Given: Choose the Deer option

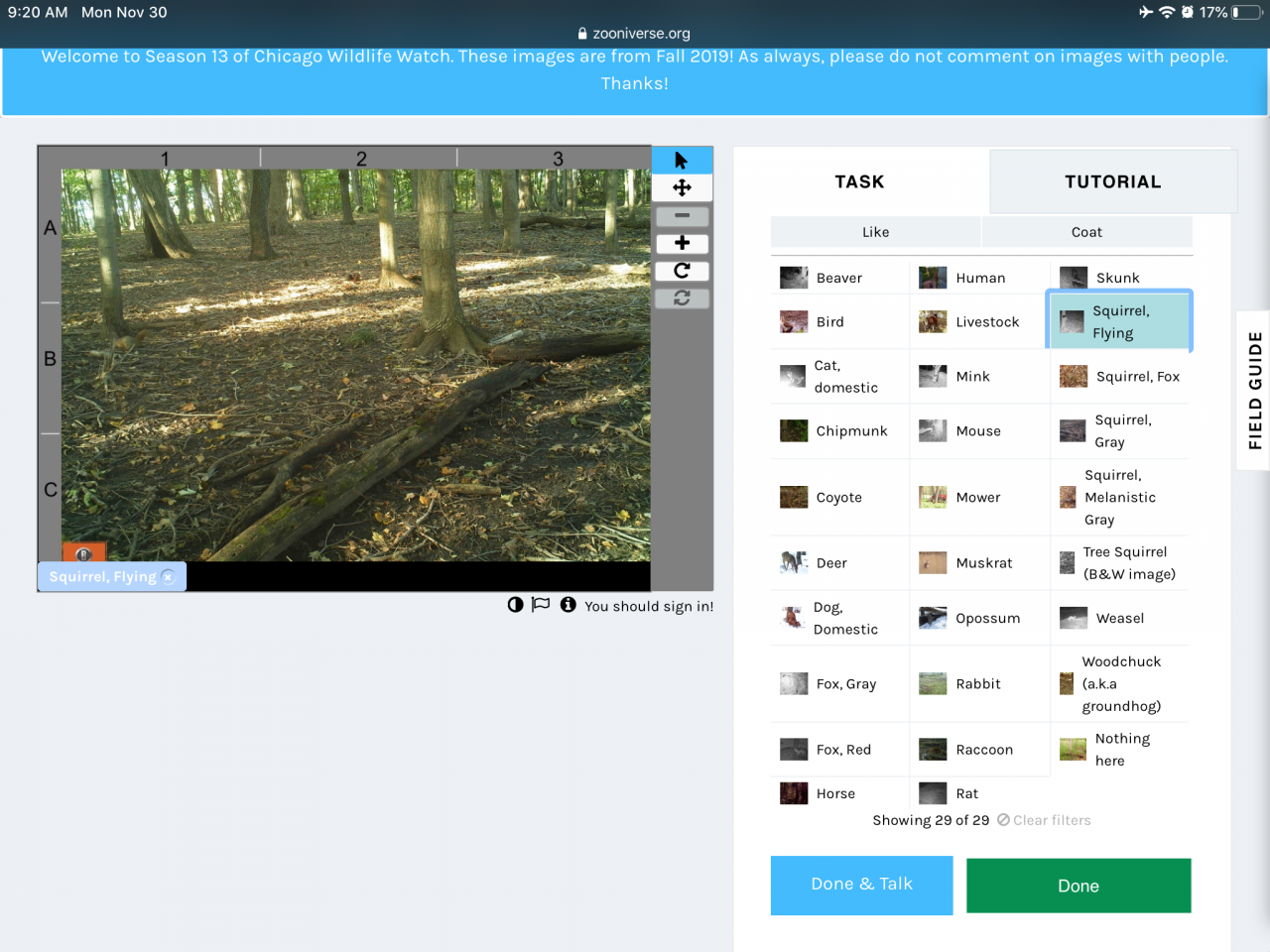Looking at the screenshot, I should click(839, 563).
